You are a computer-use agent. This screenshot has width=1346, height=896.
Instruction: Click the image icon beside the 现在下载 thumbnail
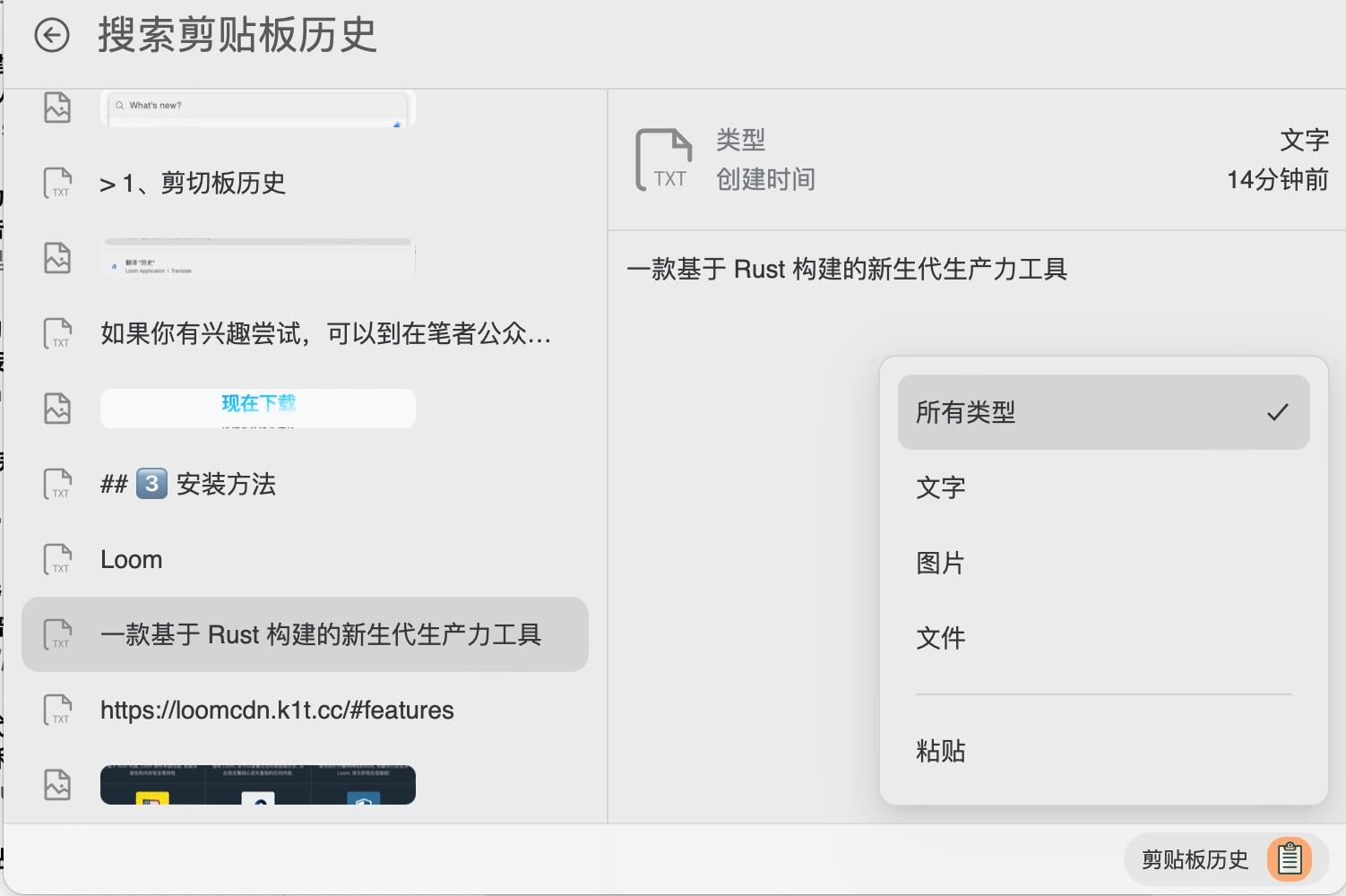(58, 409)
